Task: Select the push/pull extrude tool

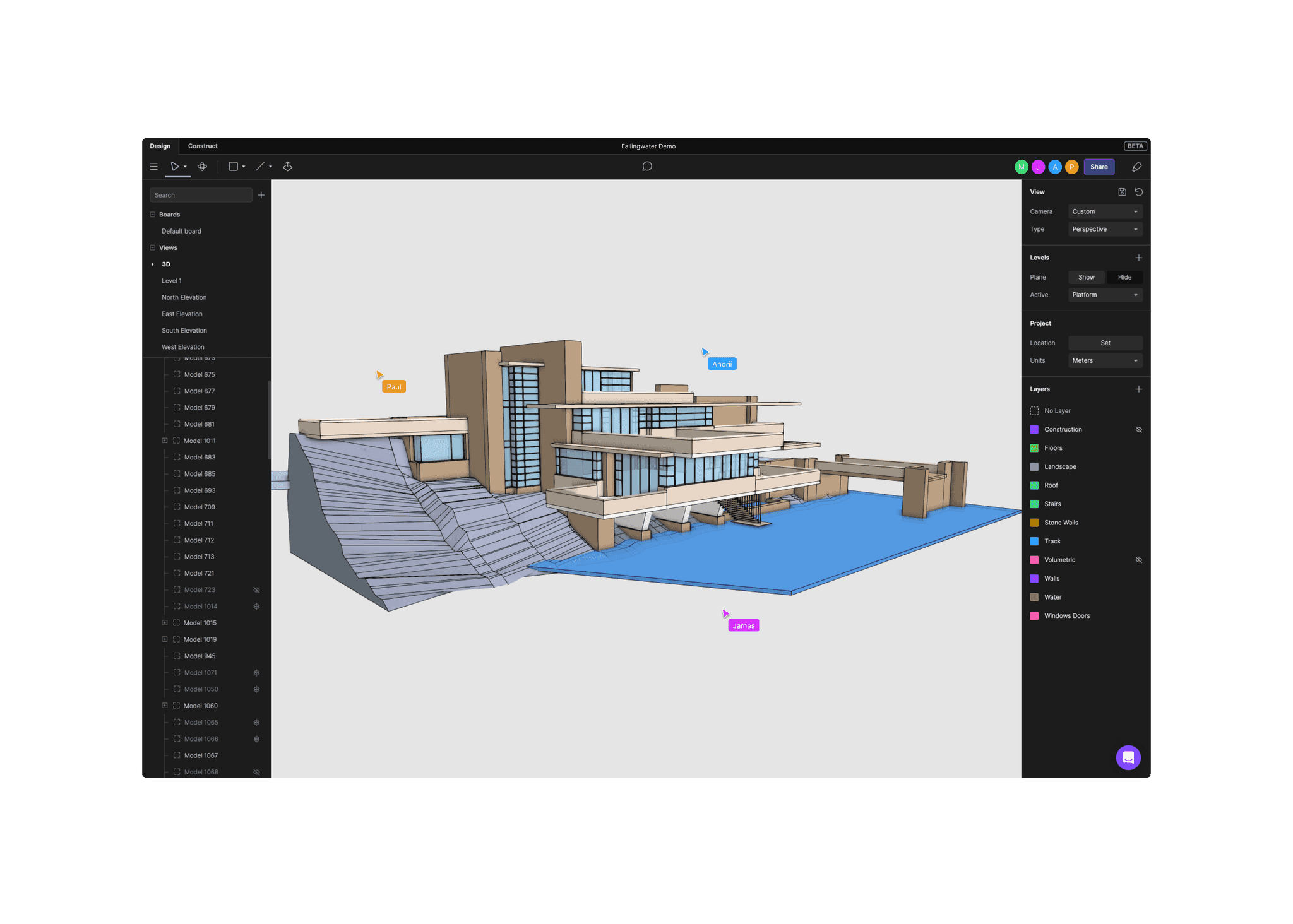Action: pyautogui.click(x=288, y=167)
